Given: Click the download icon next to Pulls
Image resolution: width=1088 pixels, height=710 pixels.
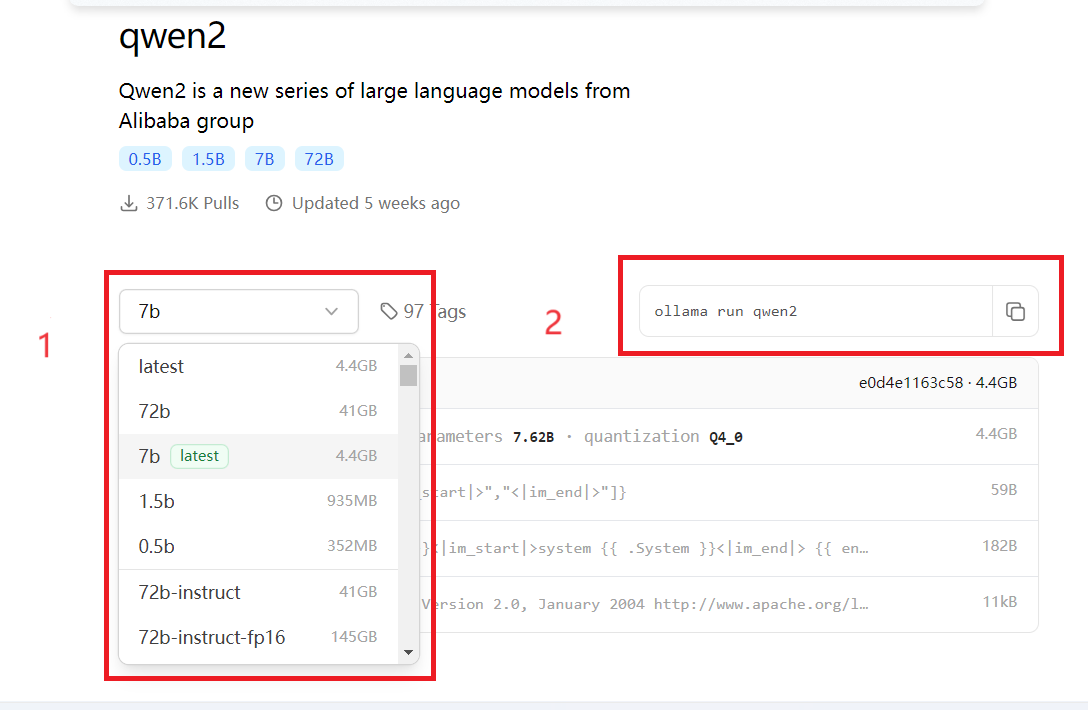Looking at the screenshot, I should (x=128, y=203).
